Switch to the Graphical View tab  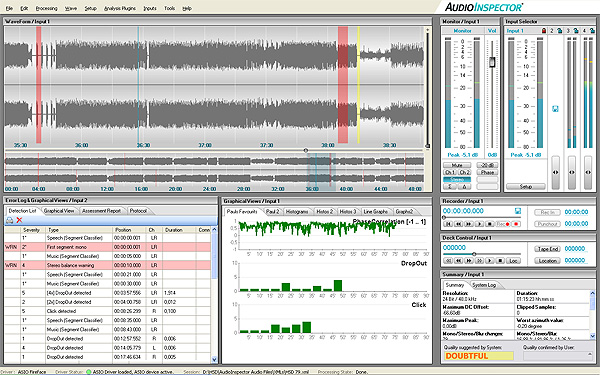tap(59, 211)
